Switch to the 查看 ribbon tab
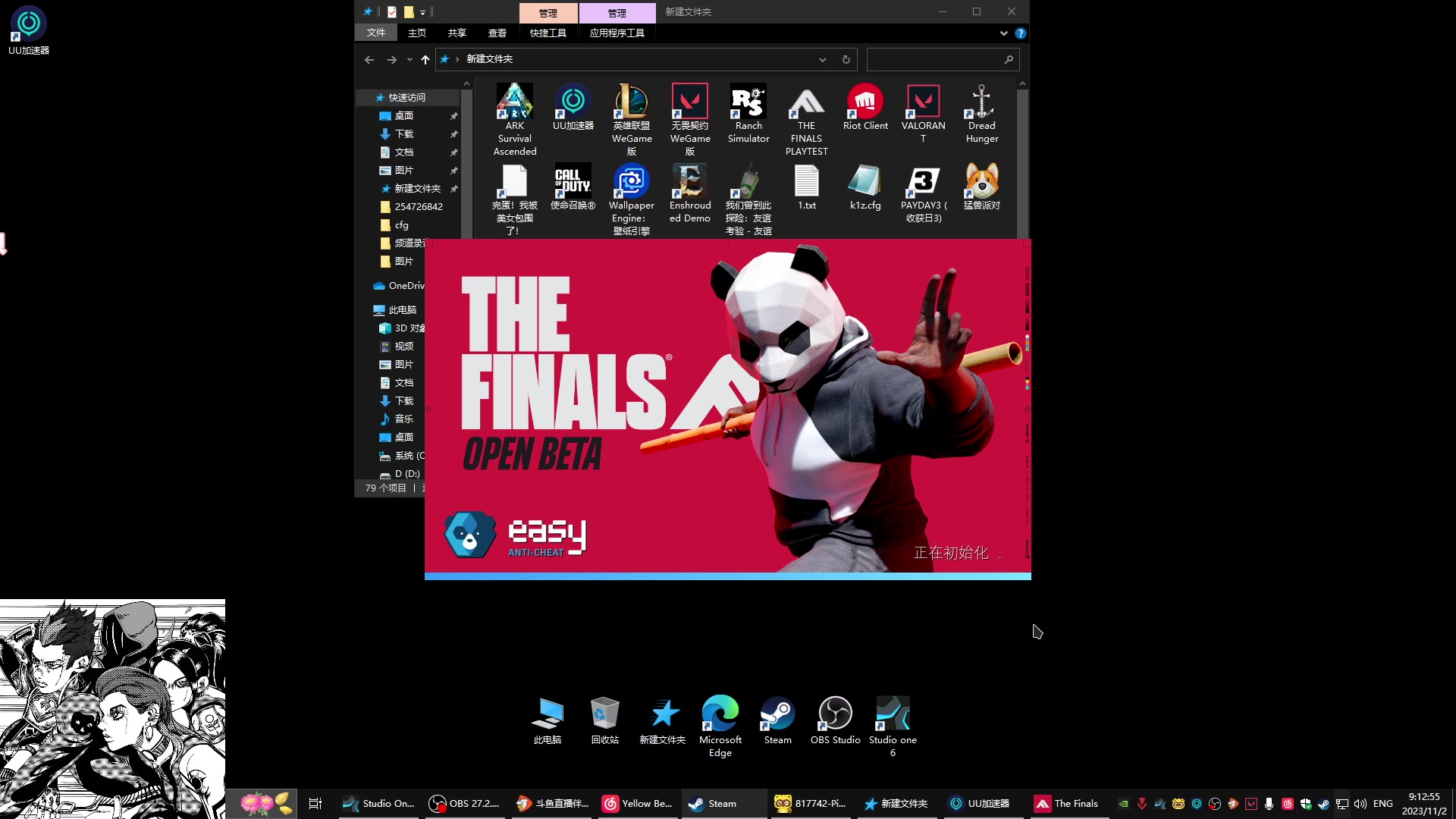Screen dimensions: 1456x819 [497, 33]
